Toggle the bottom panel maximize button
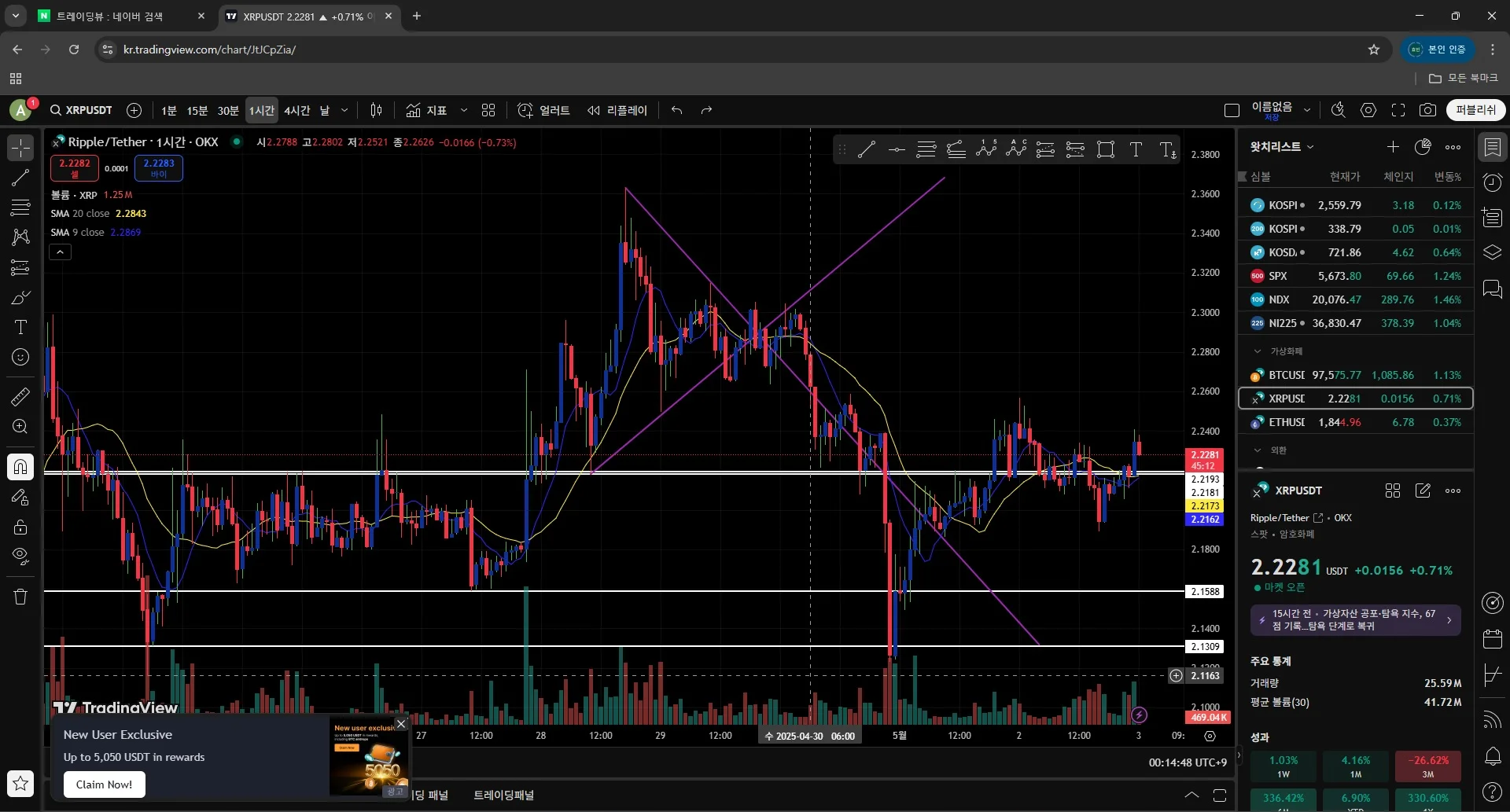This screenshot has width=1510, height=812. [x=1220, y=795]
